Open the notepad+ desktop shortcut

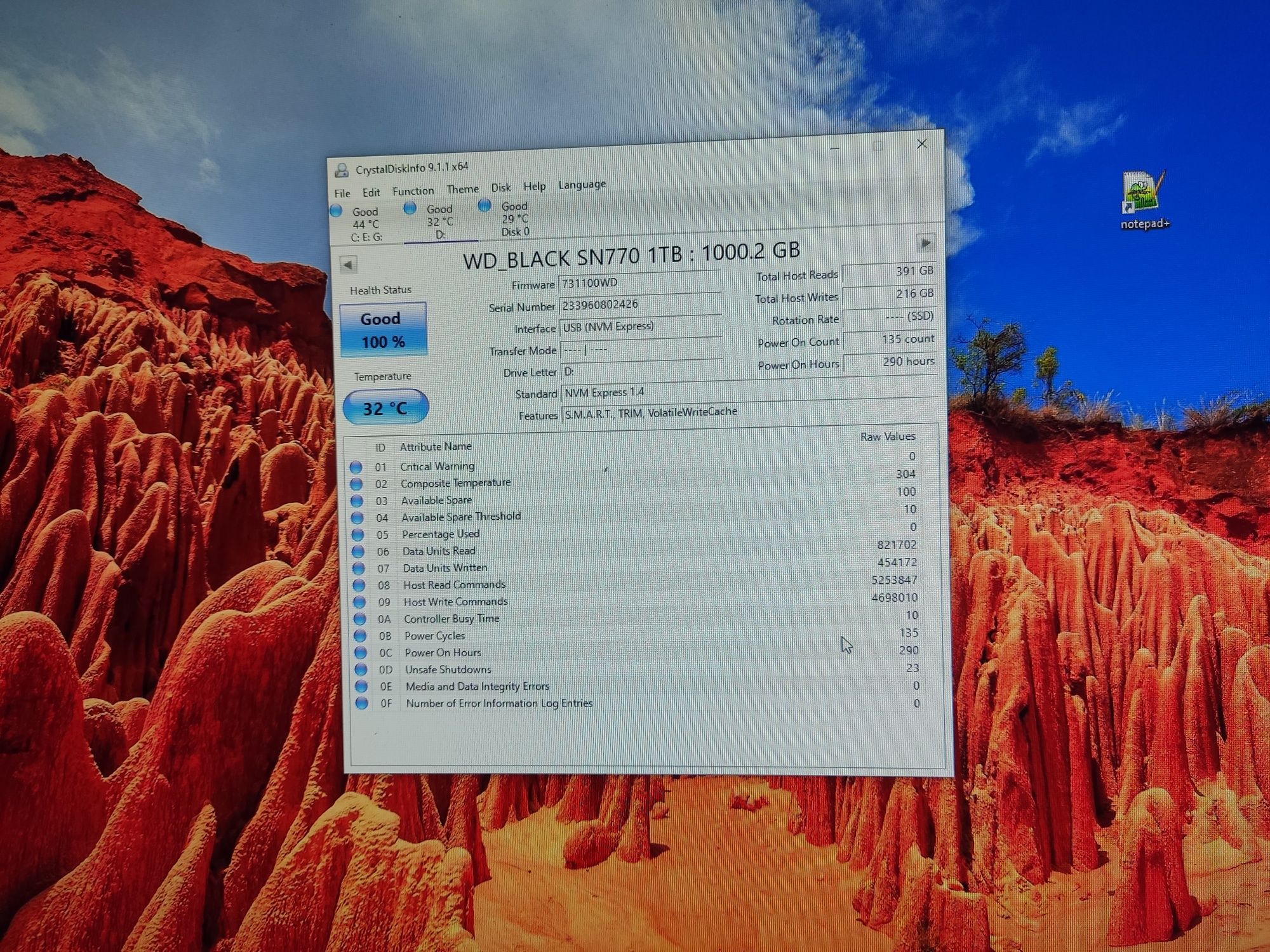tap(1144, 200)
